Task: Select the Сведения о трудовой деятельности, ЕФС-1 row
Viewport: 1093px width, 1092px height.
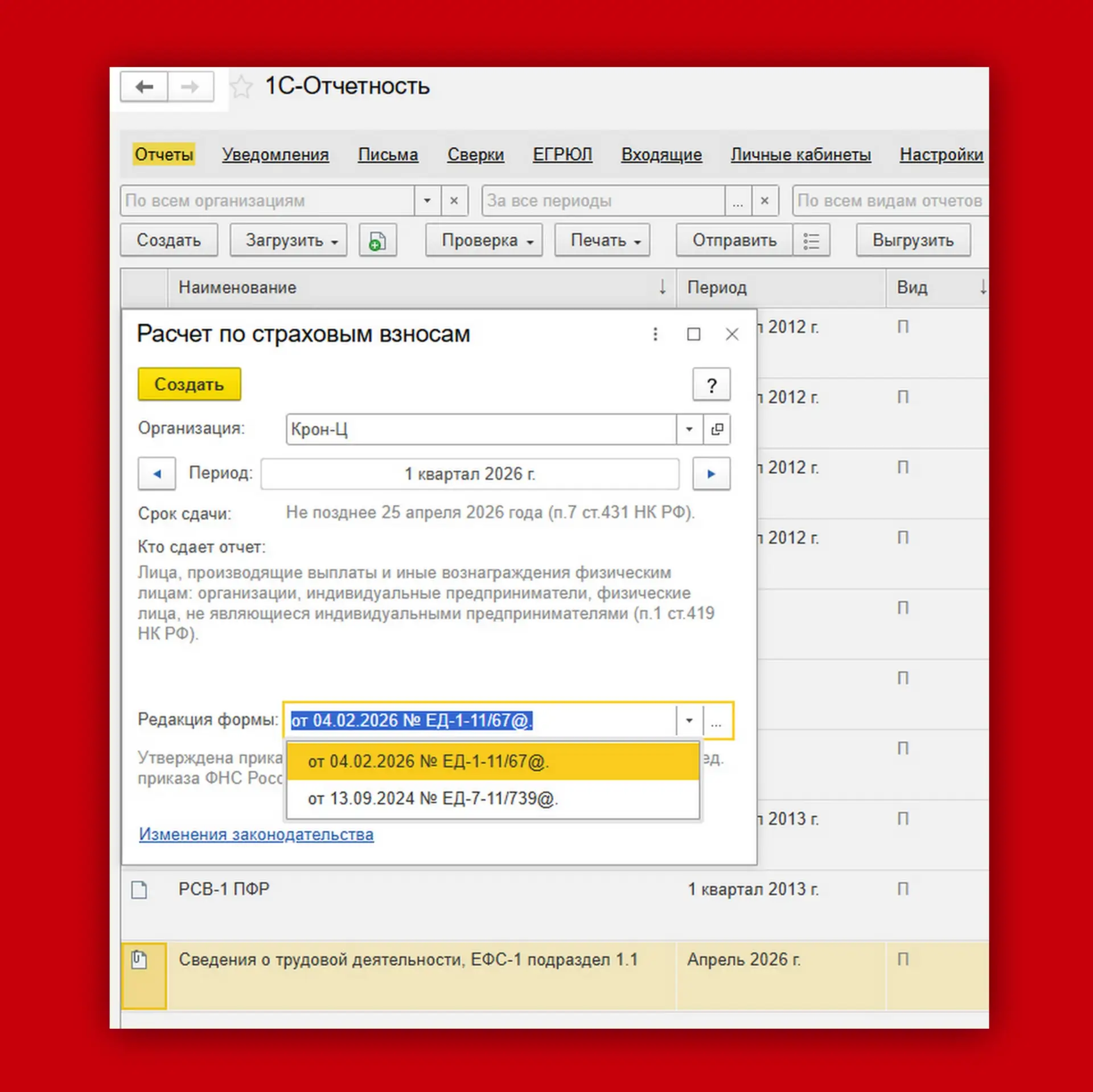Action: (x=554, y=975)
